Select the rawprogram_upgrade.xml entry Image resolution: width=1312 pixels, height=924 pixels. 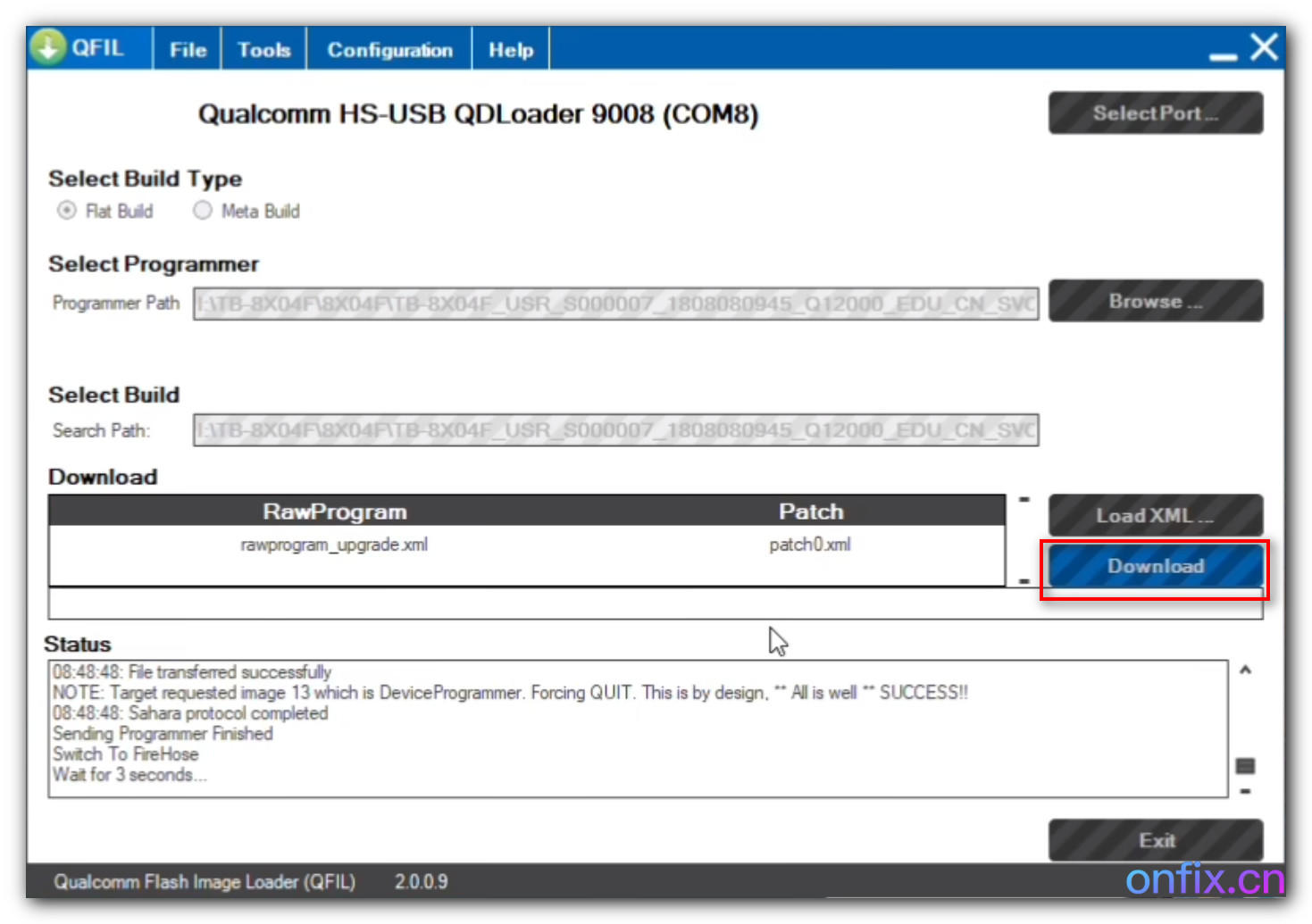pos(334,545)
